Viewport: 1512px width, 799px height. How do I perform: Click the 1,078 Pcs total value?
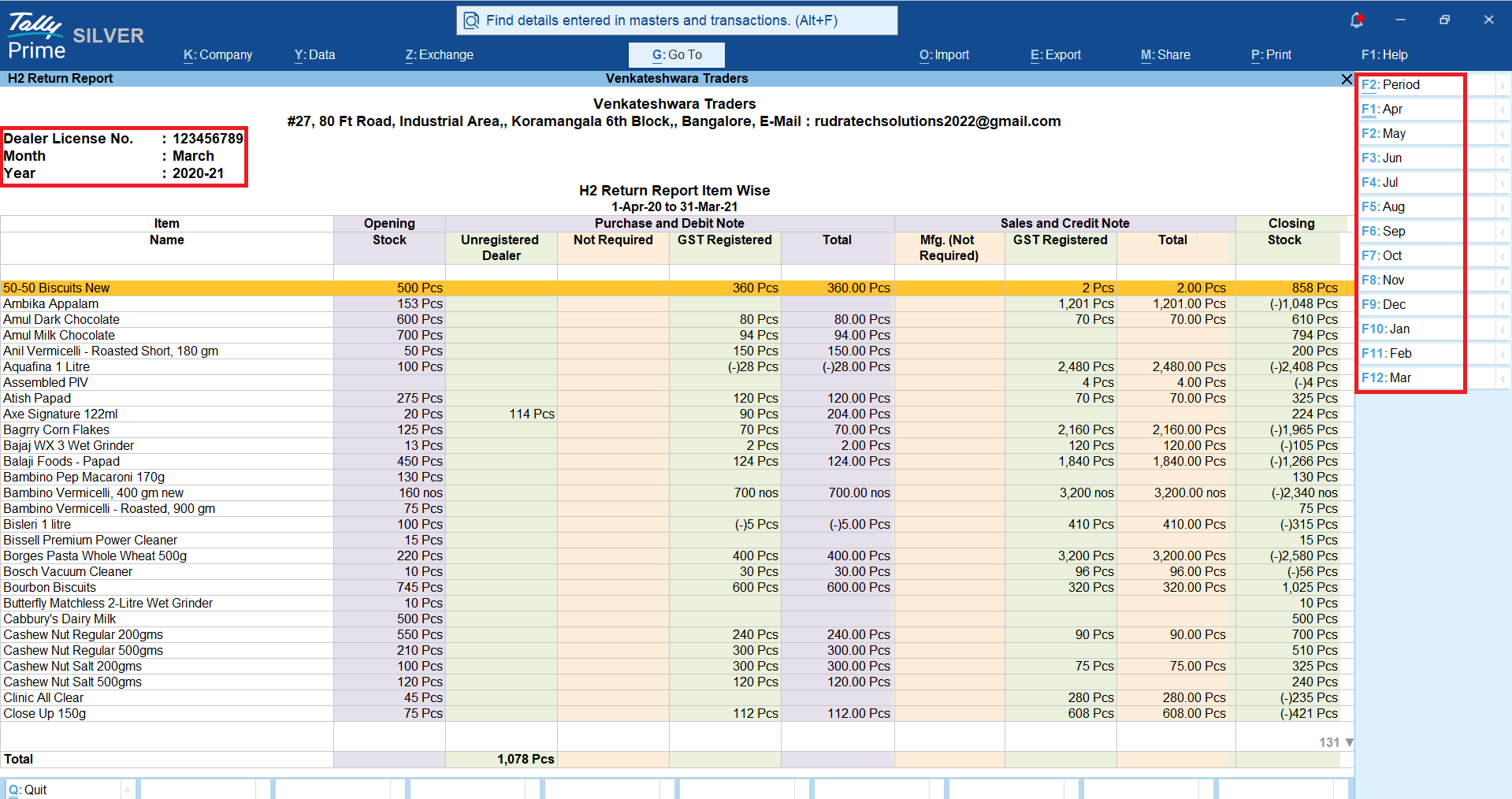click(526, 760)
